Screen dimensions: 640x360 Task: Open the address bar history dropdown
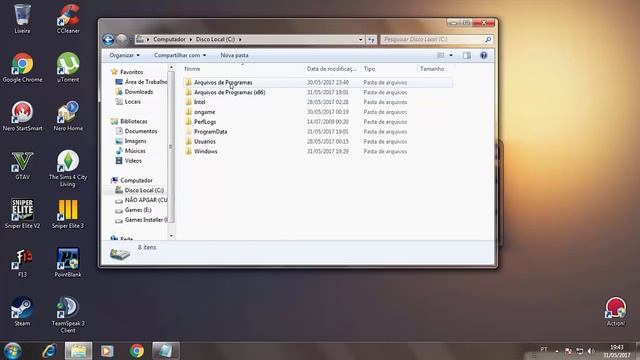[x=360, y=40]
